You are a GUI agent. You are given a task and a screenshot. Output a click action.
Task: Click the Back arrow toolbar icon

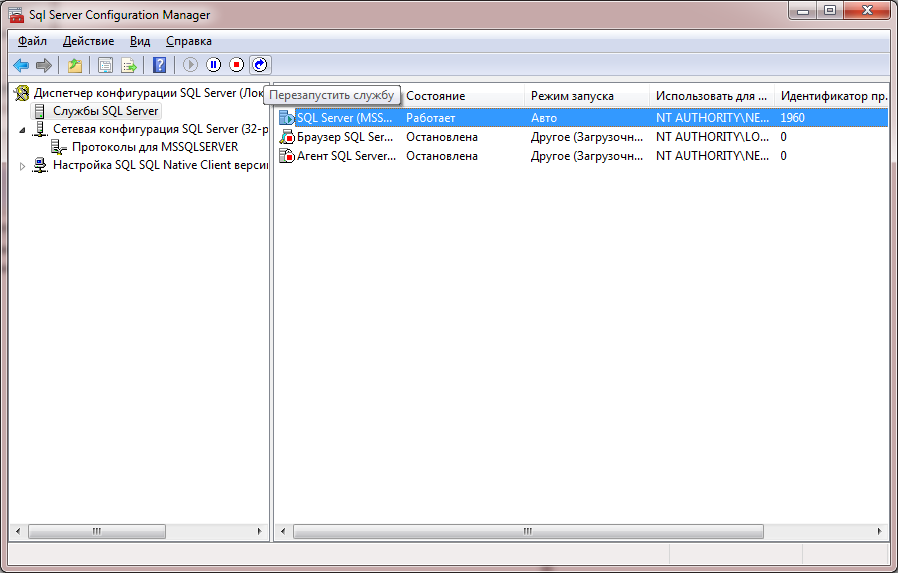click(x=21, y=65)
